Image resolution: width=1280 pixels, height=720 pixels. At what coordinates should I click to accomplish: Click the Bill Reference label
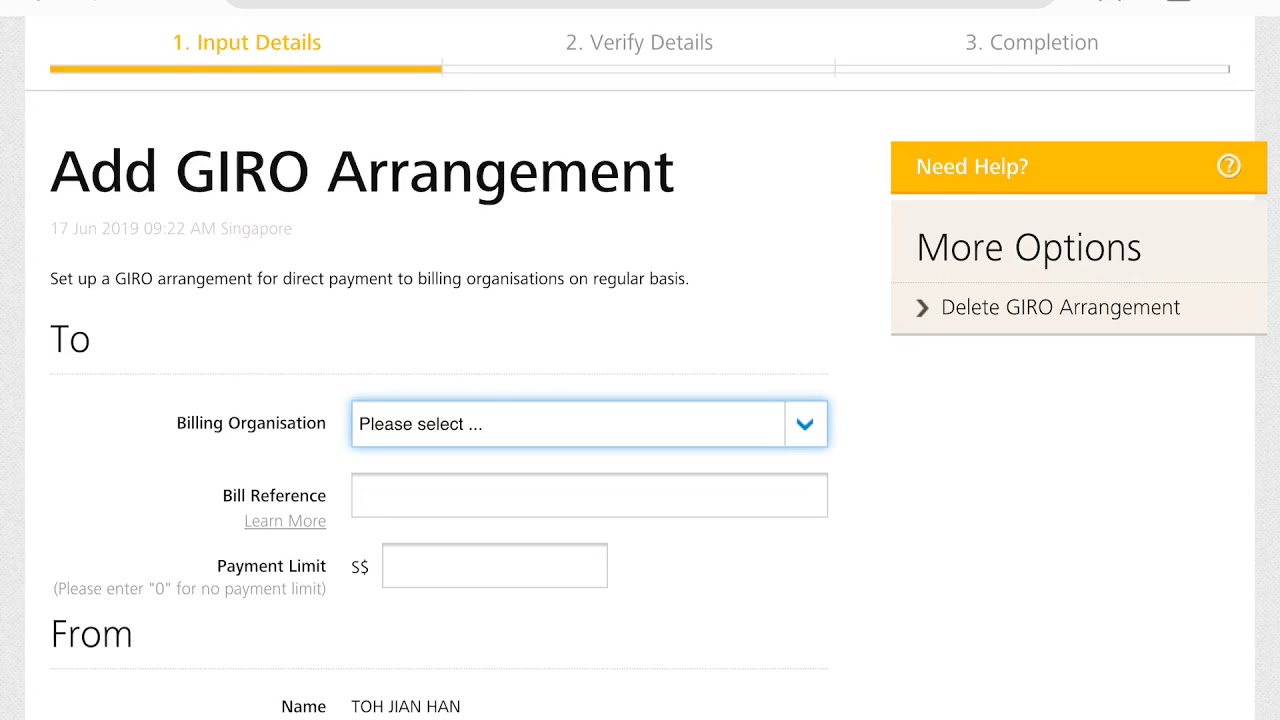[274, 496]
